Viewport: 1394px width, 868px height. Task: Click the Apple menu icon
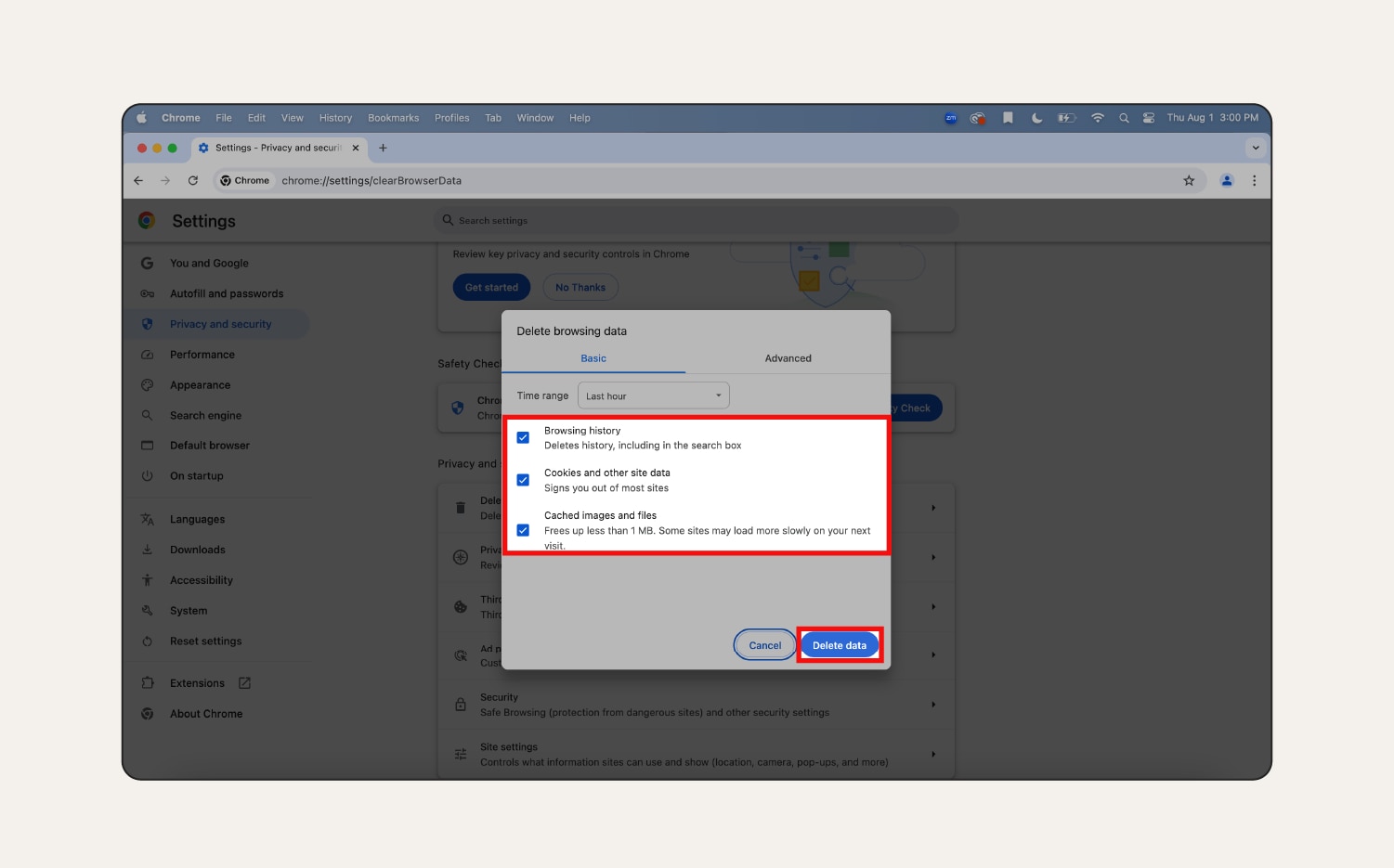point(142,118)
